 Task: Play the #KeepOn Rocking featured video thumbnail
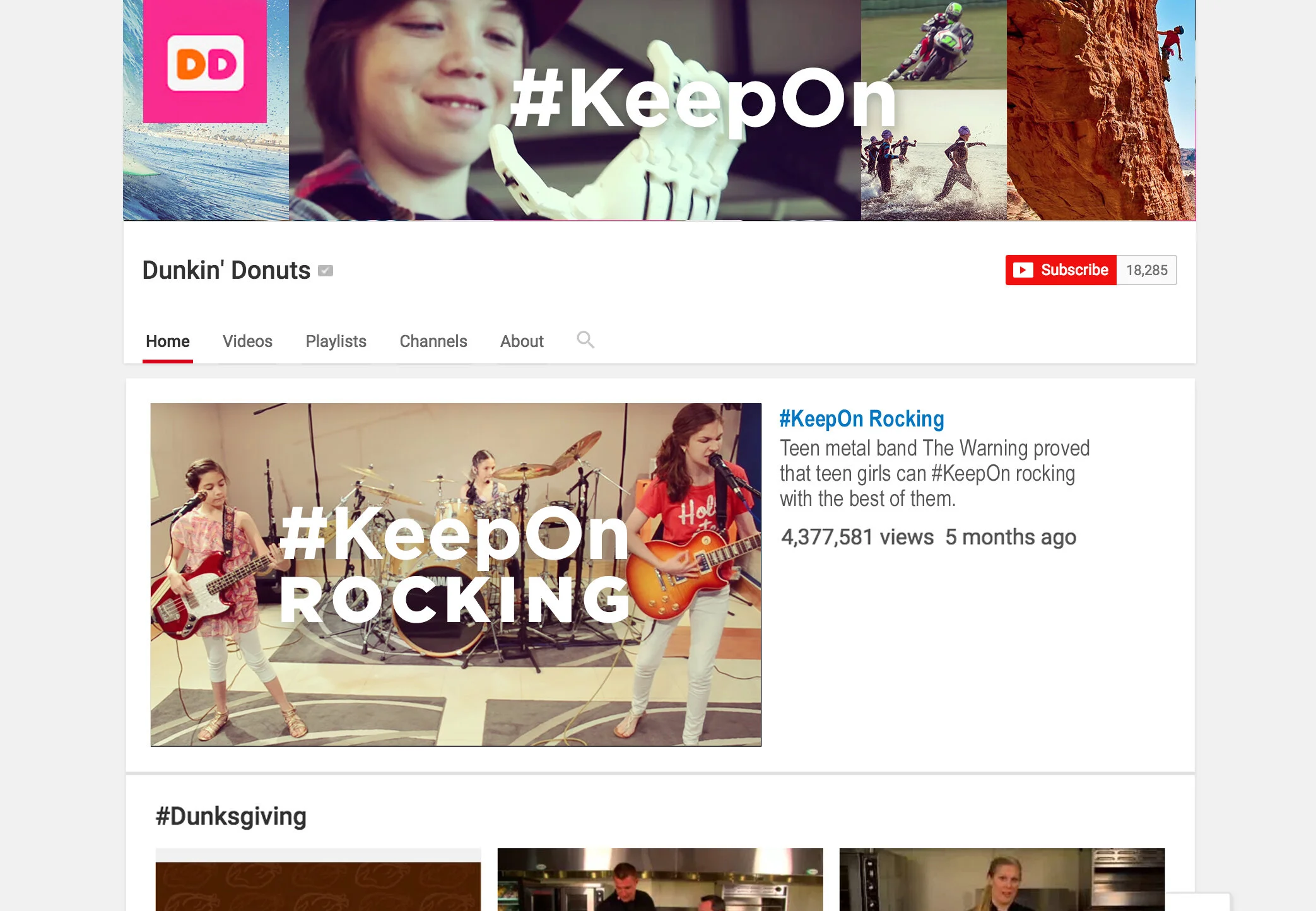tap(455, 574)
